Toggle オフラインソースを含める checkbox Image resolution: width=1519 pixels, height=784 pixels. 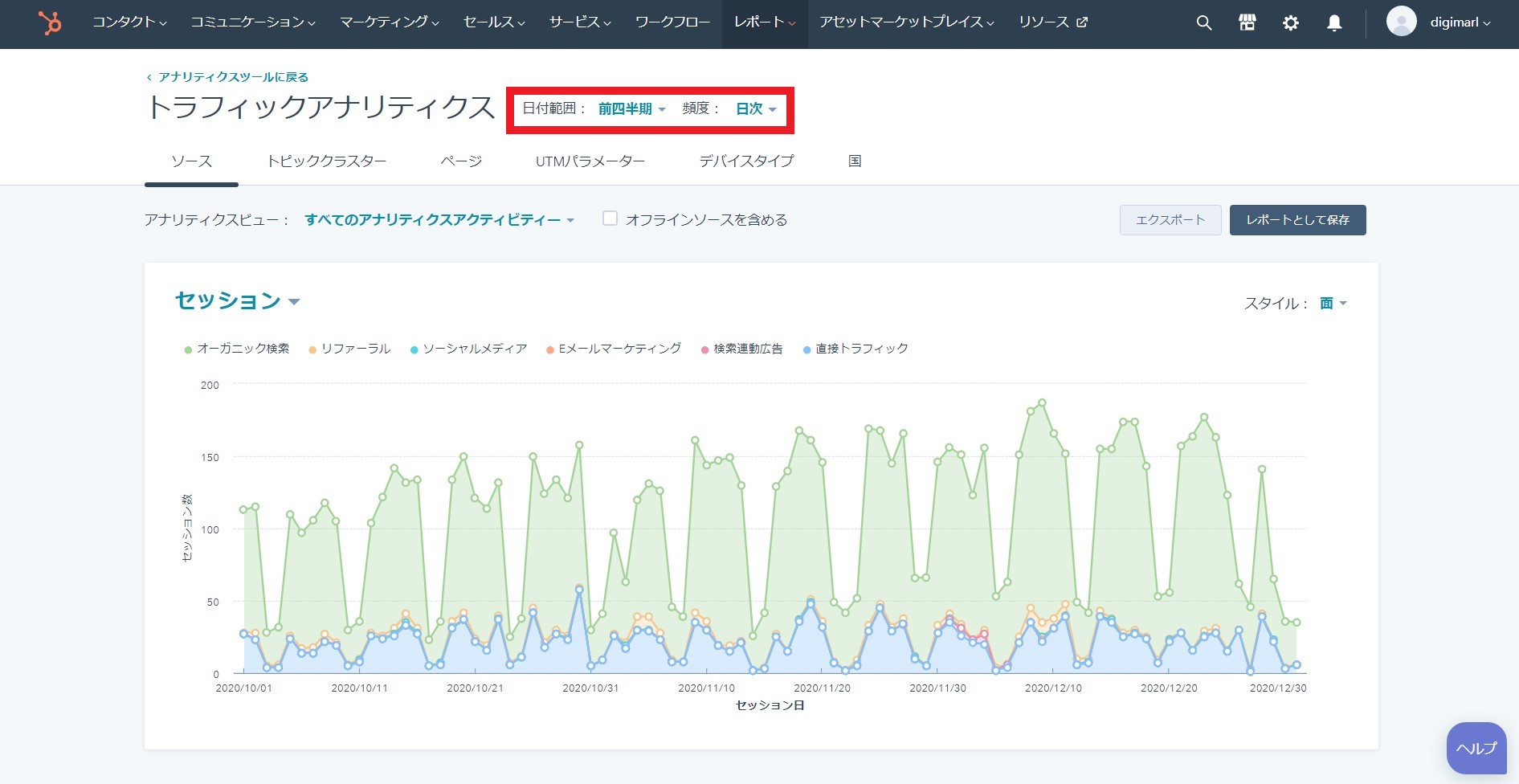tap(610, 218)
